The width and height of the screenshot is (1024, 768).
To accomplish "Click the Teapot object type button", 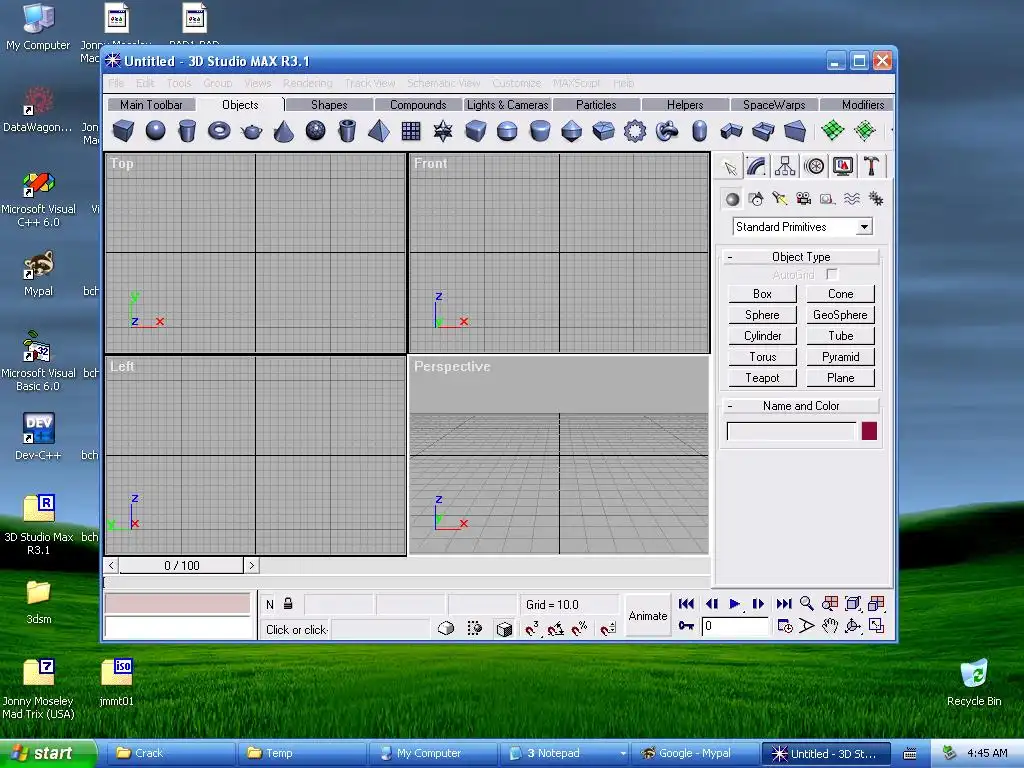I will [x=762, y=377].
